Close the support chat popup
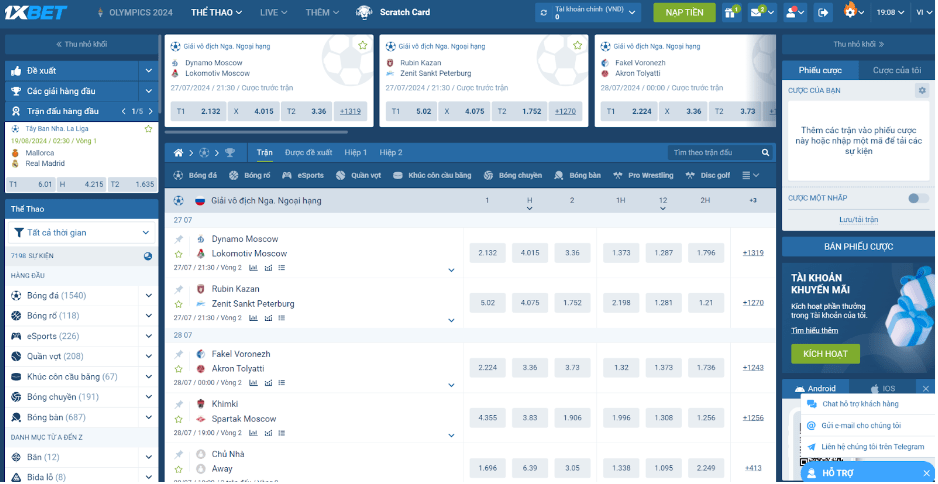Viewport: 938px width, 484px height. click(x=926, y=473)
